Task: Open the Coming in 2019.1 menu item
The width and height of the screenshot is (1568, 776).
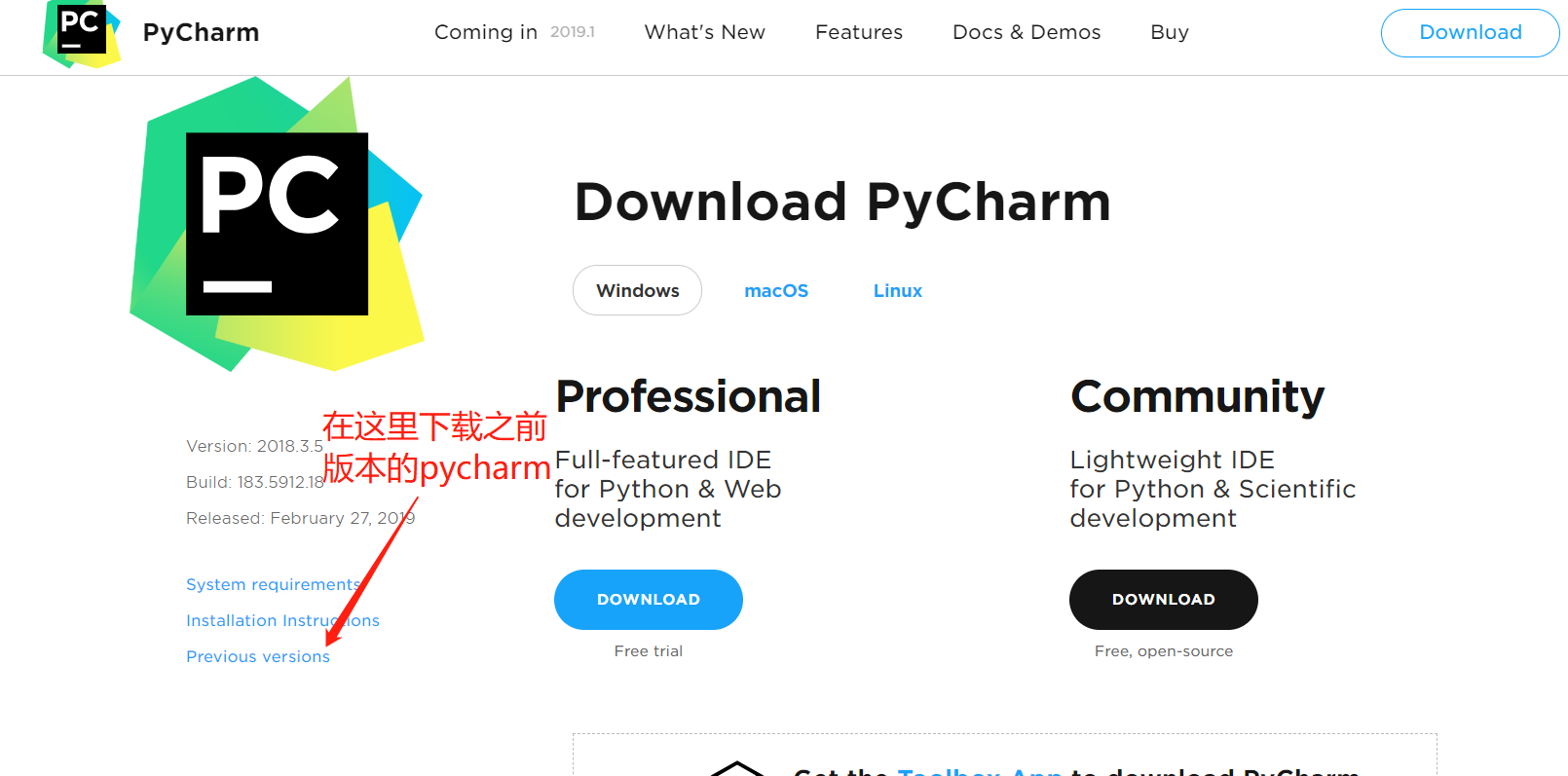Action: tap(514, 32)
